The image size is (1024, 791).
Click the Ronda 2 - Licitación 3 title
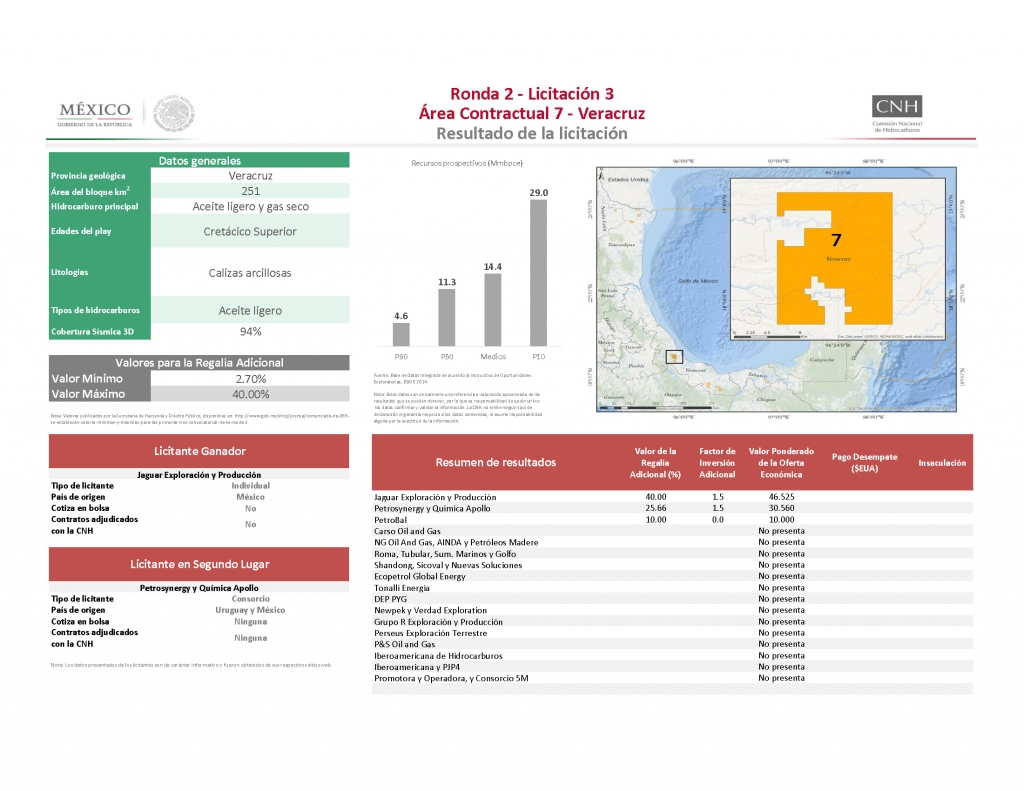[532, 94]
